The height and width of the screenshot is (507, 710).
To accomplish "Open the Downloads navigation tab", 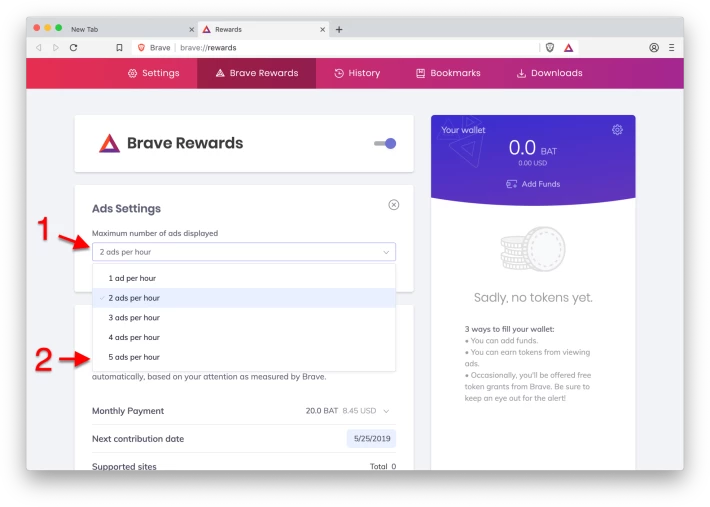I will (x=550, y=73).
